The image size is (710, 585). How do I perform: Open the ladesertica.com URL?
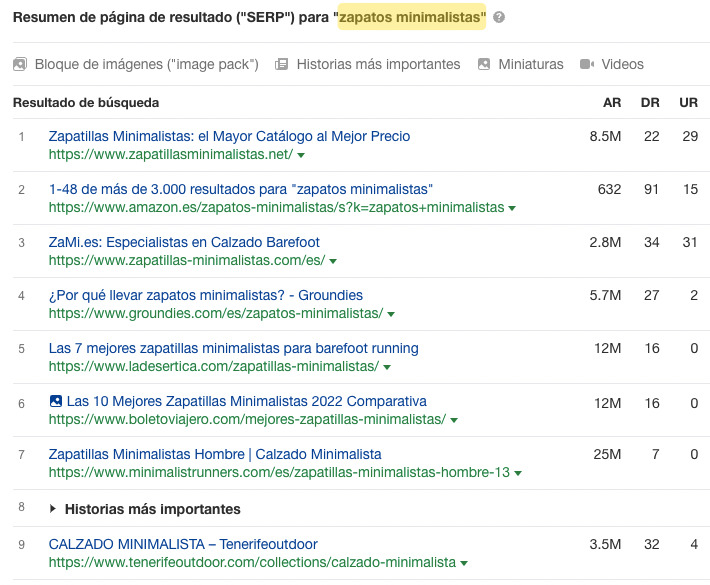214,366
